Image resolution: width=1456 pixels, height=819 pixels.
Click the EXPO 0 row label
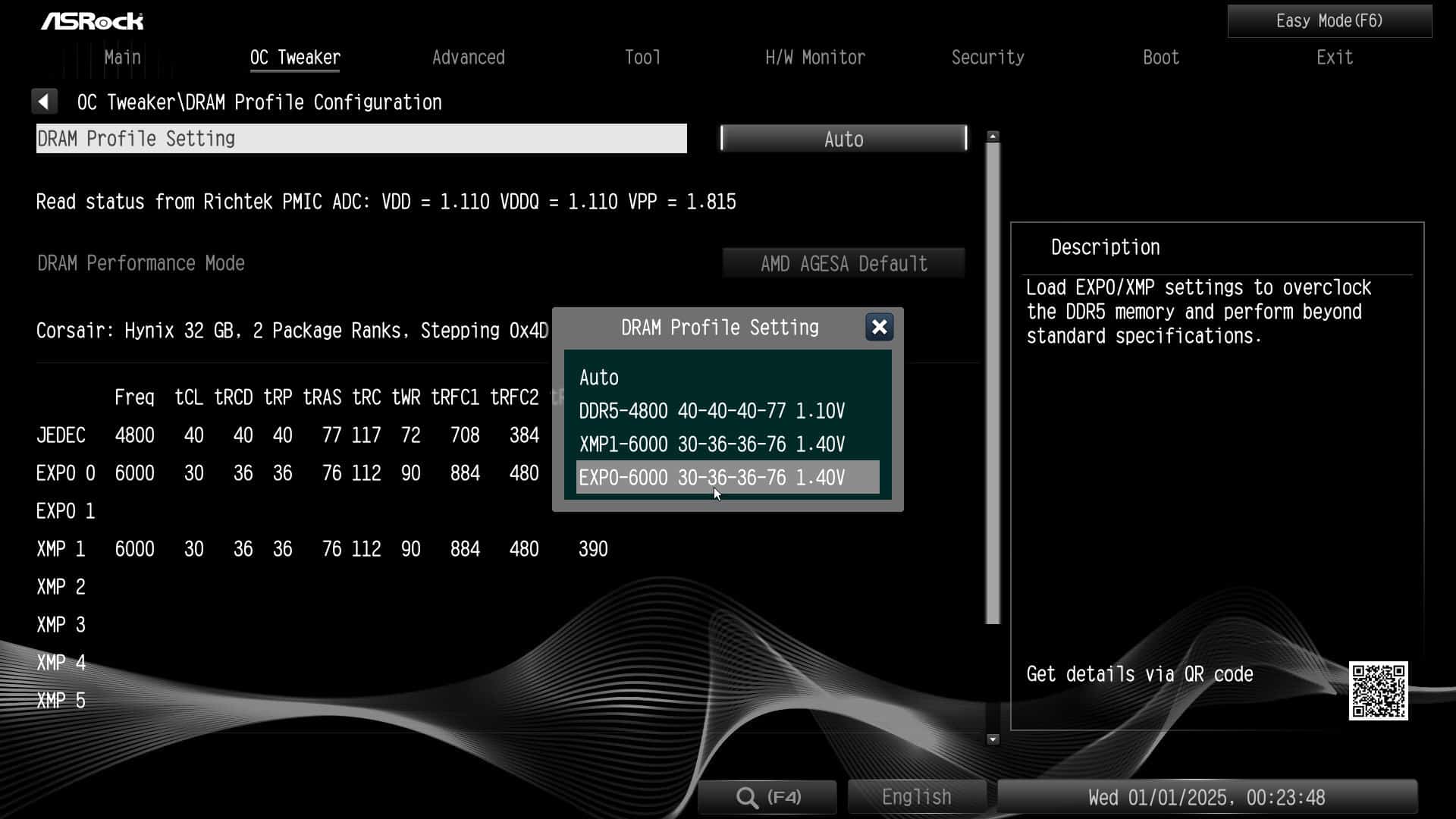65,473
